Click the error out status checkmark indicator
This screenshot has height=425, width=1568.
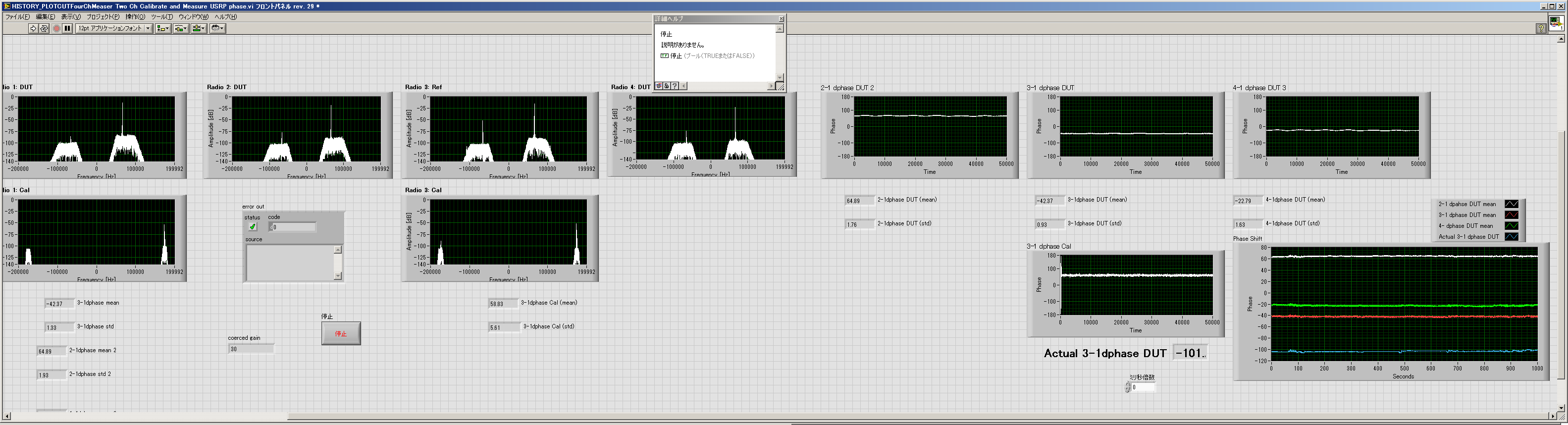pos(253,227)
